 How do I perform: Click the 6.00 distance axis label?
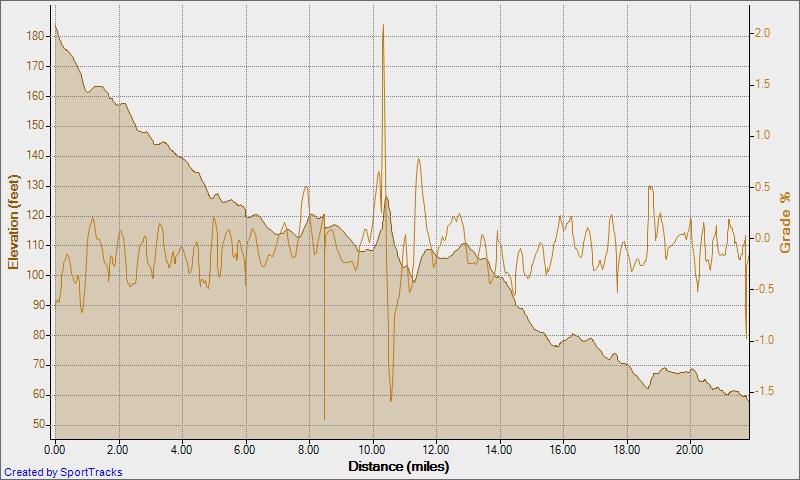(x=245, y=450)
